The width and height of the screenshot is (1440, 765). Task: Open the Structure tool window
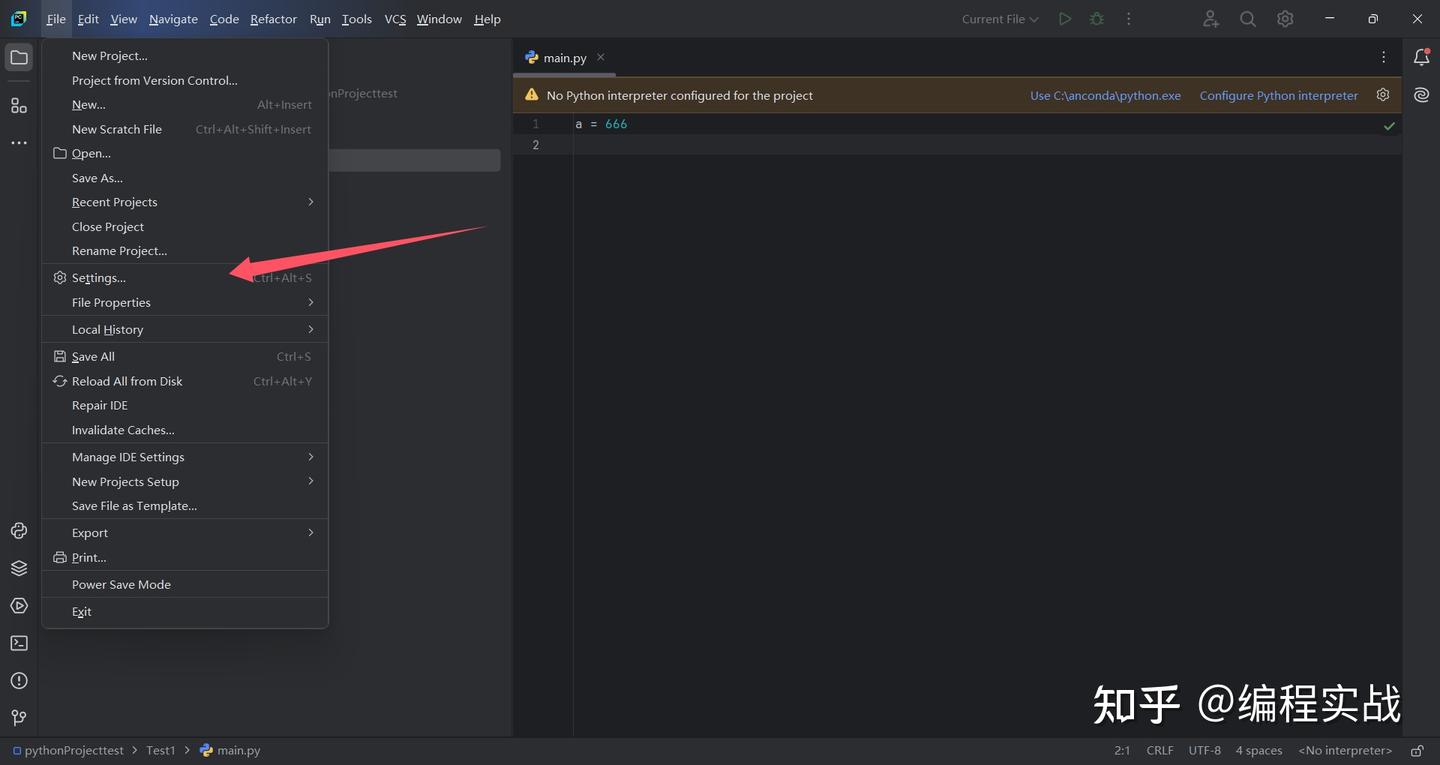pos(19,106)
